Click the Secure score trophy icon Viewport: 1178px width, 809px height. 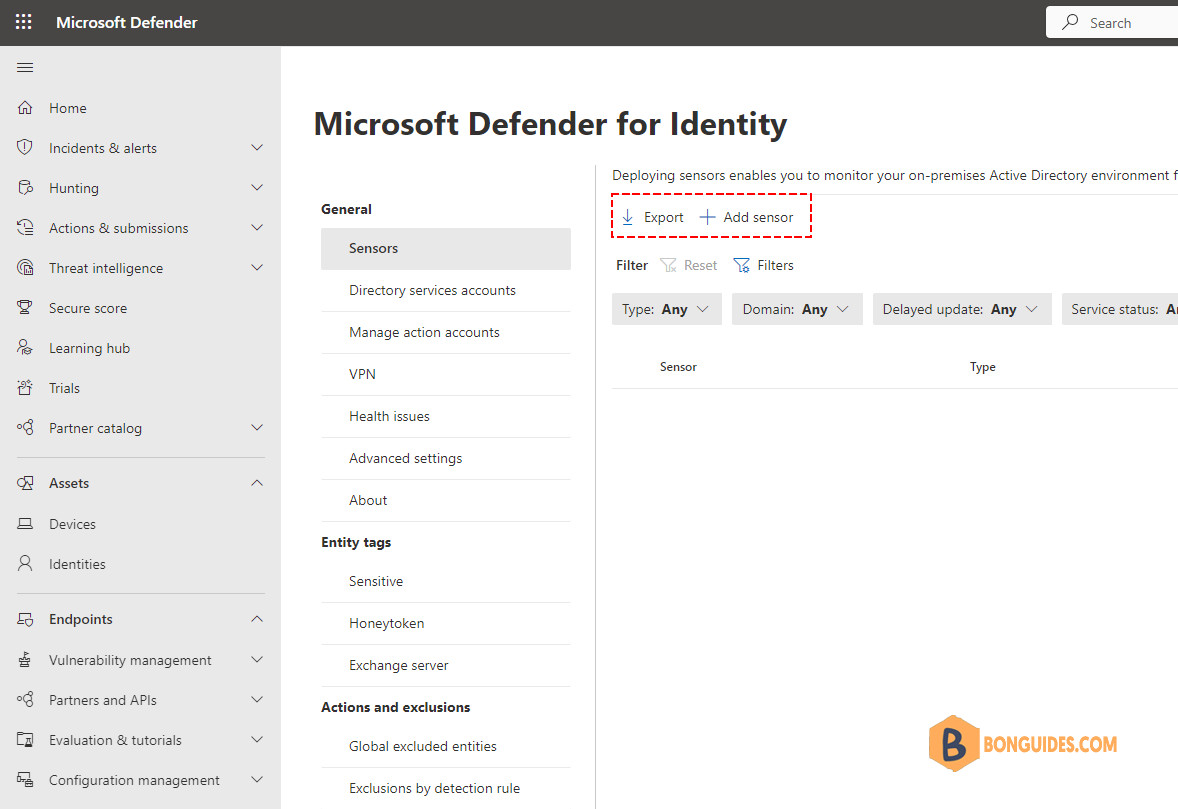pyautogui.click(x=25, y=307)
